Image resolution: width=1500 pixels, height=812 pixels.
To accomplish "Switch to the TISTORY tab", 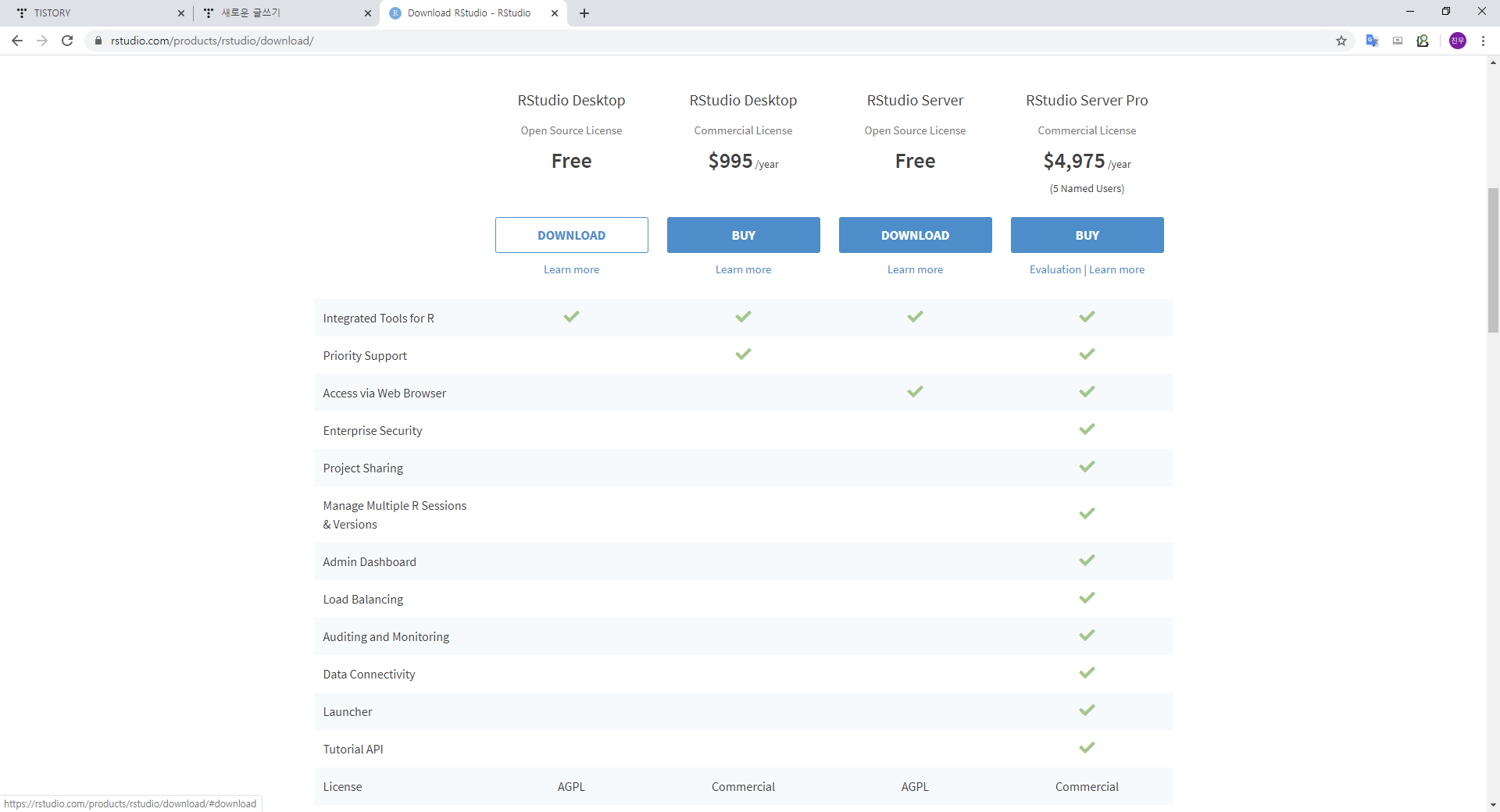I will click(98, 13).
